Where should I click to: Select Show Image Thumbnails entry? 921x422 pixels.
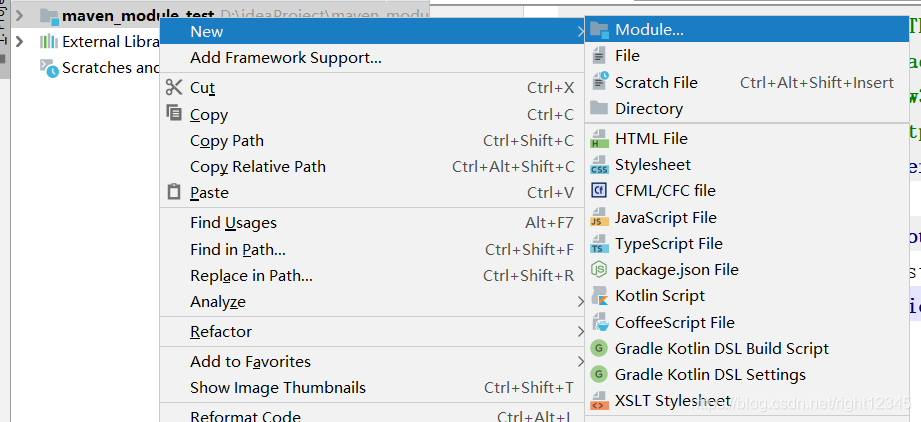tap(372, 387)
